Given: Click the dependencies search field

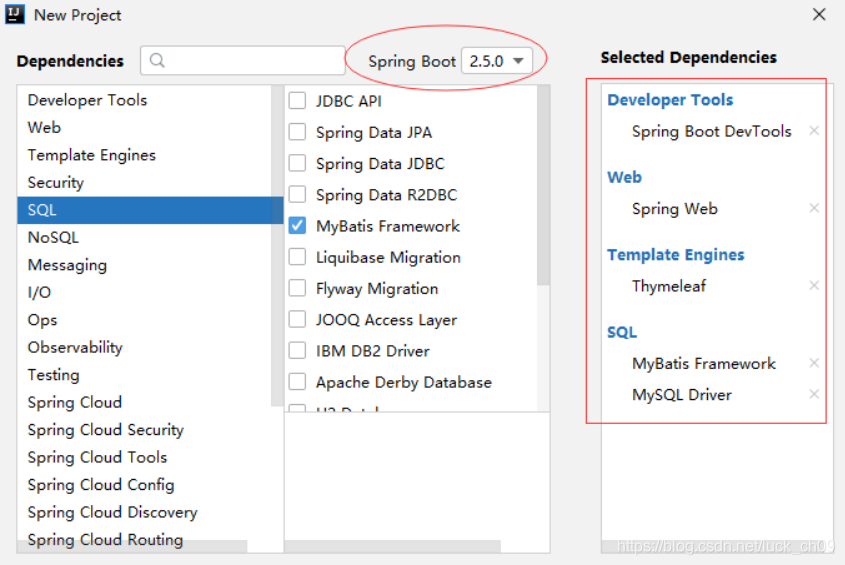Looking at the screenshot, I should pos(243,60).
